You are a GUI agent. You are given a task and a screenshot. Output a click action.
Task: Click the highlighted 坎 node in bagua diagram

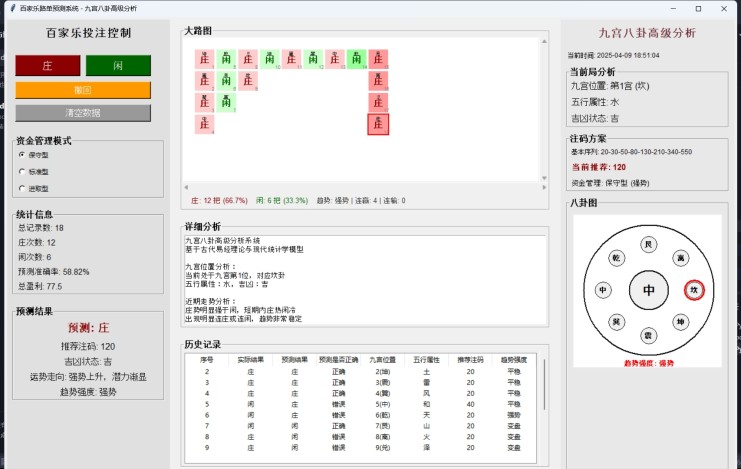click(693, 290)
